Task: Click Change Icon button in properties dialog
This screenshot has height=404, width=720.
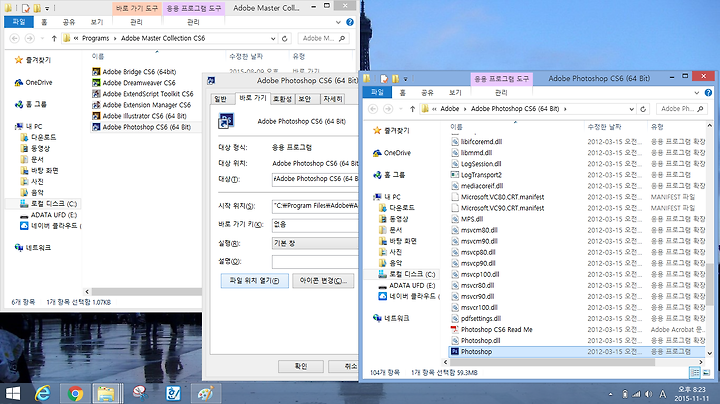Action: (323, 281)
